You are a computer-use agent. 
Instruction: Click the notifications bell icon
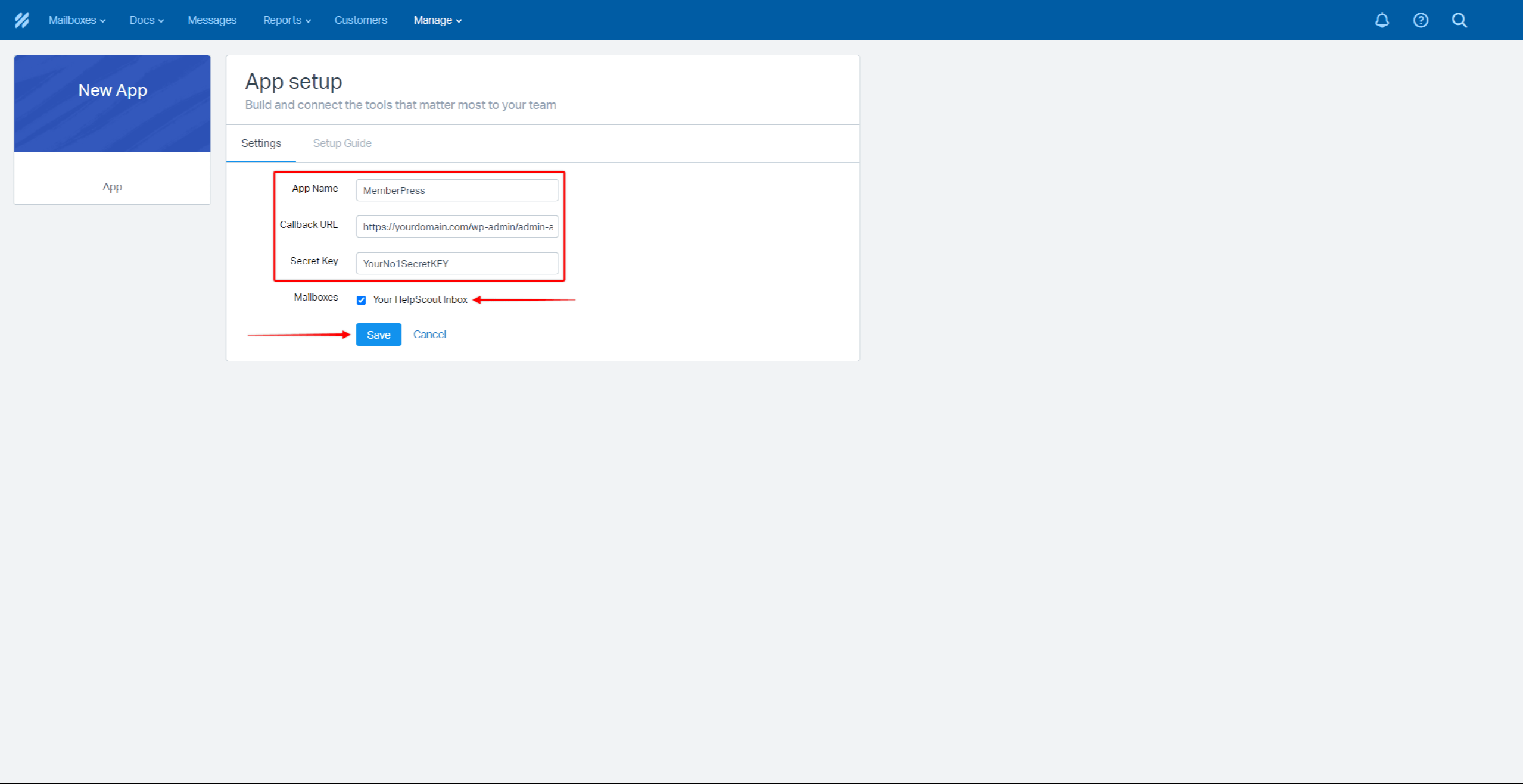point(1382,19)
